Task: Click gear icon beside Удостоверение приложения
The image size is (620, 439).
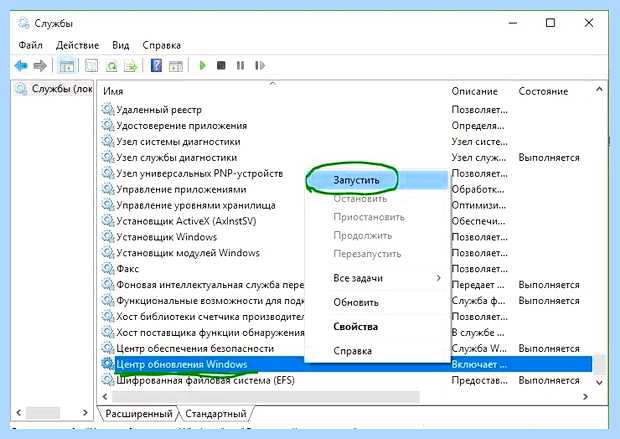Action: [x=108, y=125]
